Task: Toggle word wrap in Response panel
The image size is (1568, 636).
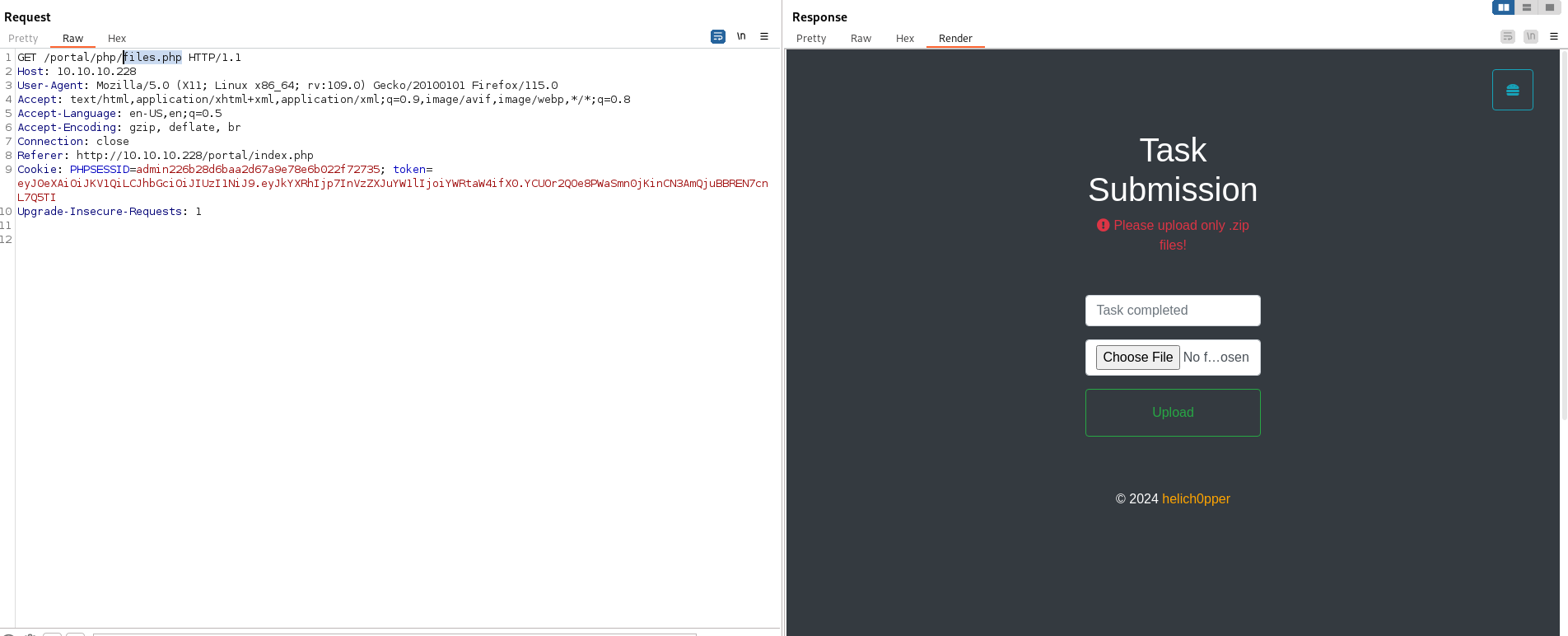Action: point(1507,36)
